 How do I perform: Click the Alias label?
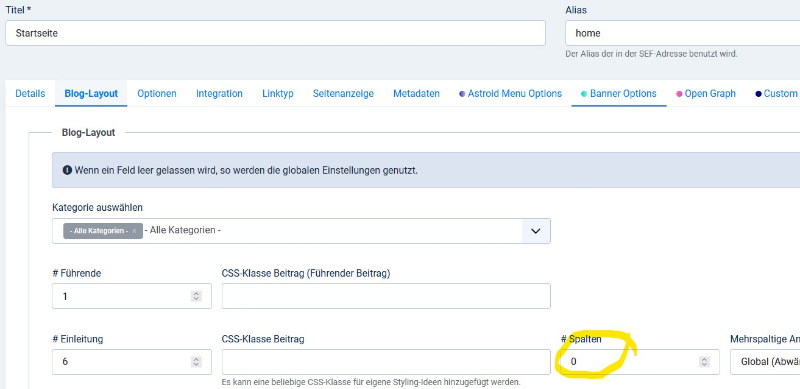576,10
